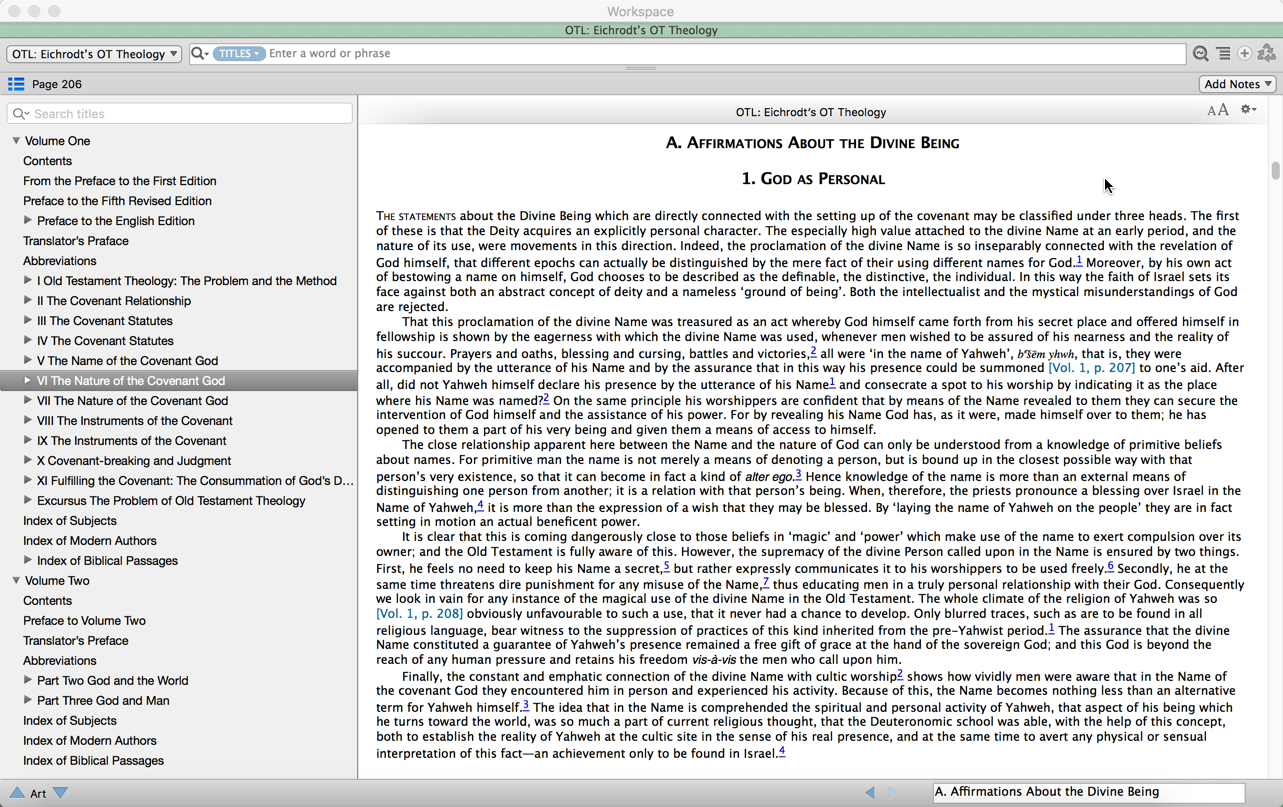Click the stacked lines list icon
This screenshot has height=807, width=1283.
tap(1223, 54)
